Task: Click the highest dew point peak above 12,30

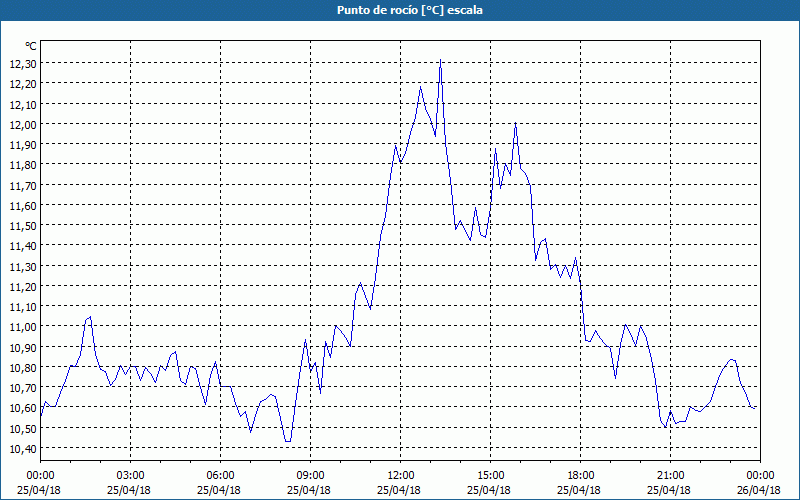Action: click(x=440, y=61)
